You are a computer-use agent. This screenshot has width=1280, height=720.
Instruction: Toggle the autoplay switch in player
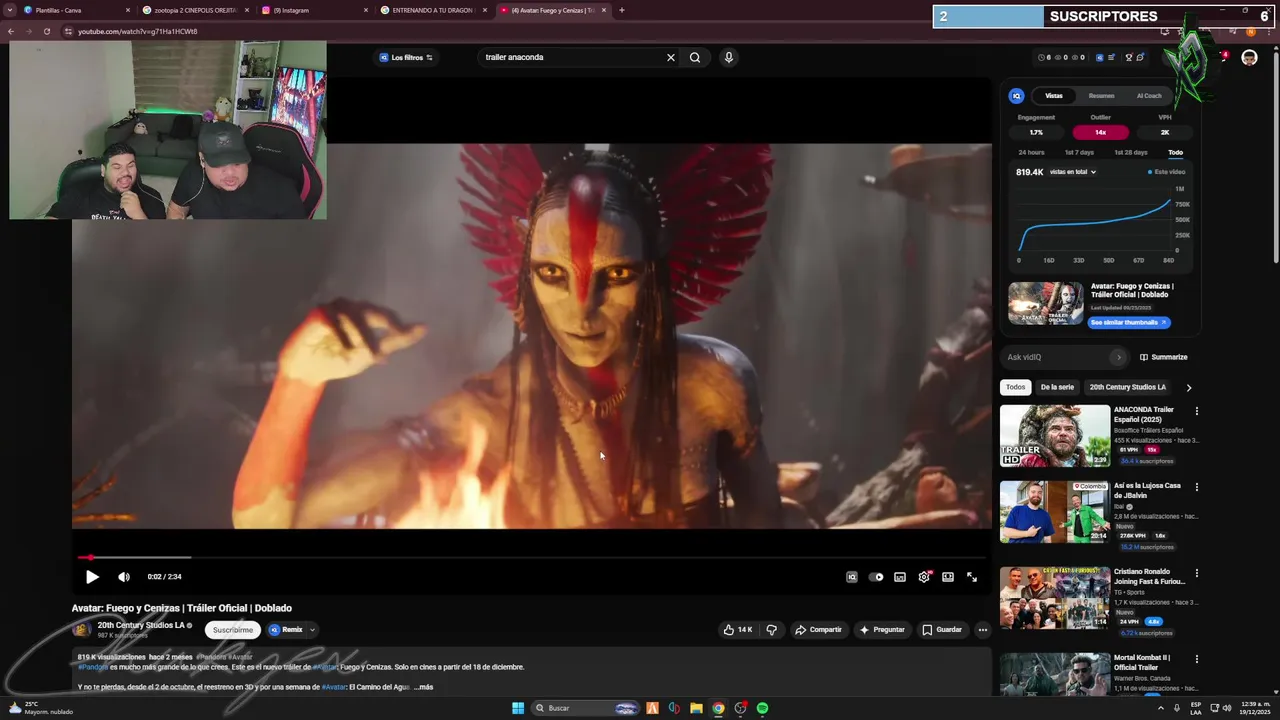[x=876, y=577]
